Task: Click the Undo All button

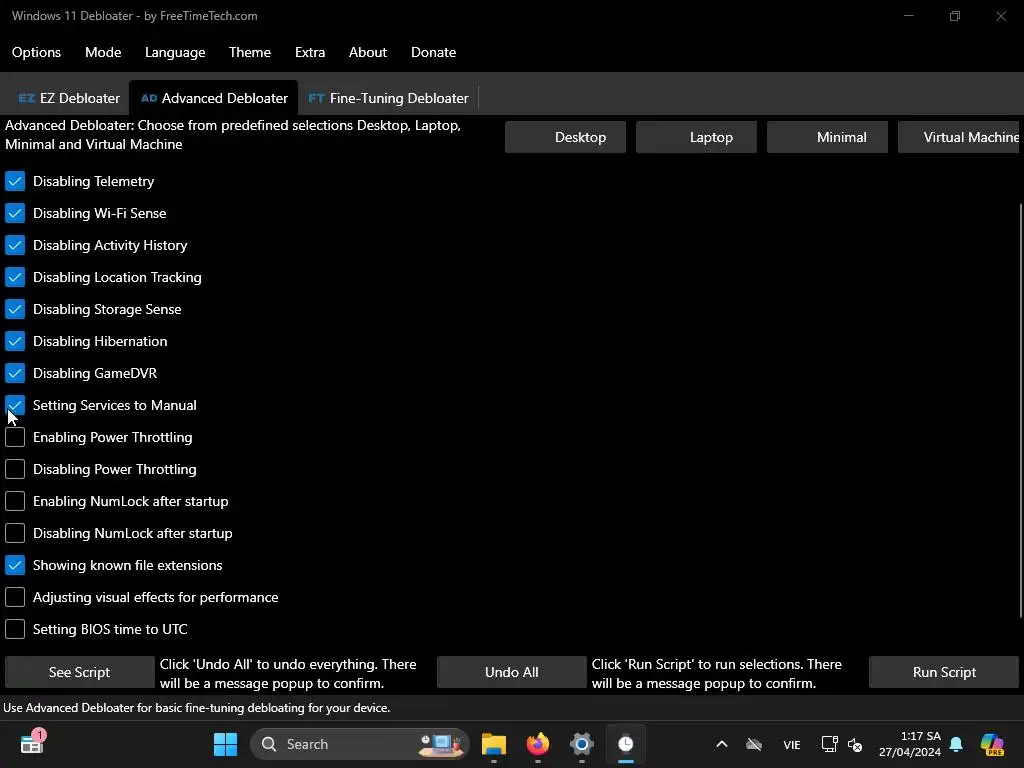Action: 511,672
